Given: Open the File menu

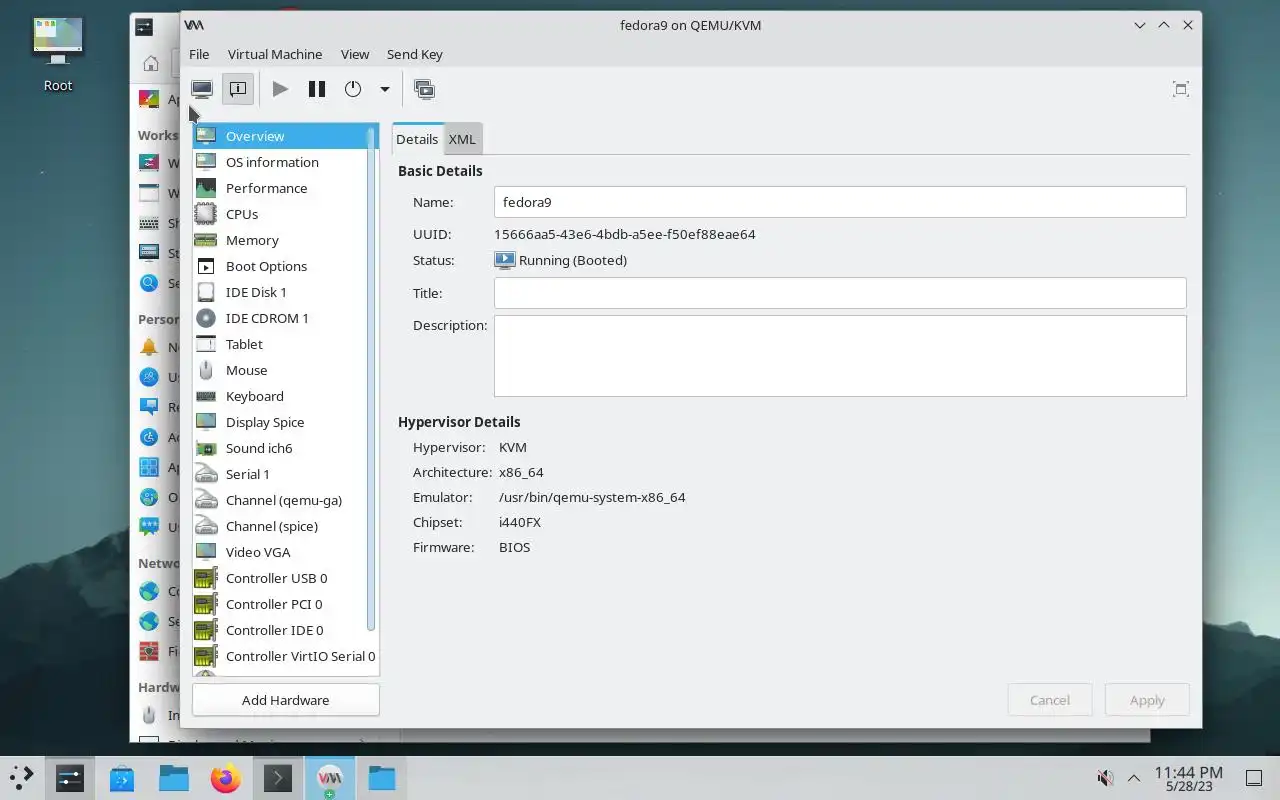Looking at the screenshot, I should tap(199, 54).
